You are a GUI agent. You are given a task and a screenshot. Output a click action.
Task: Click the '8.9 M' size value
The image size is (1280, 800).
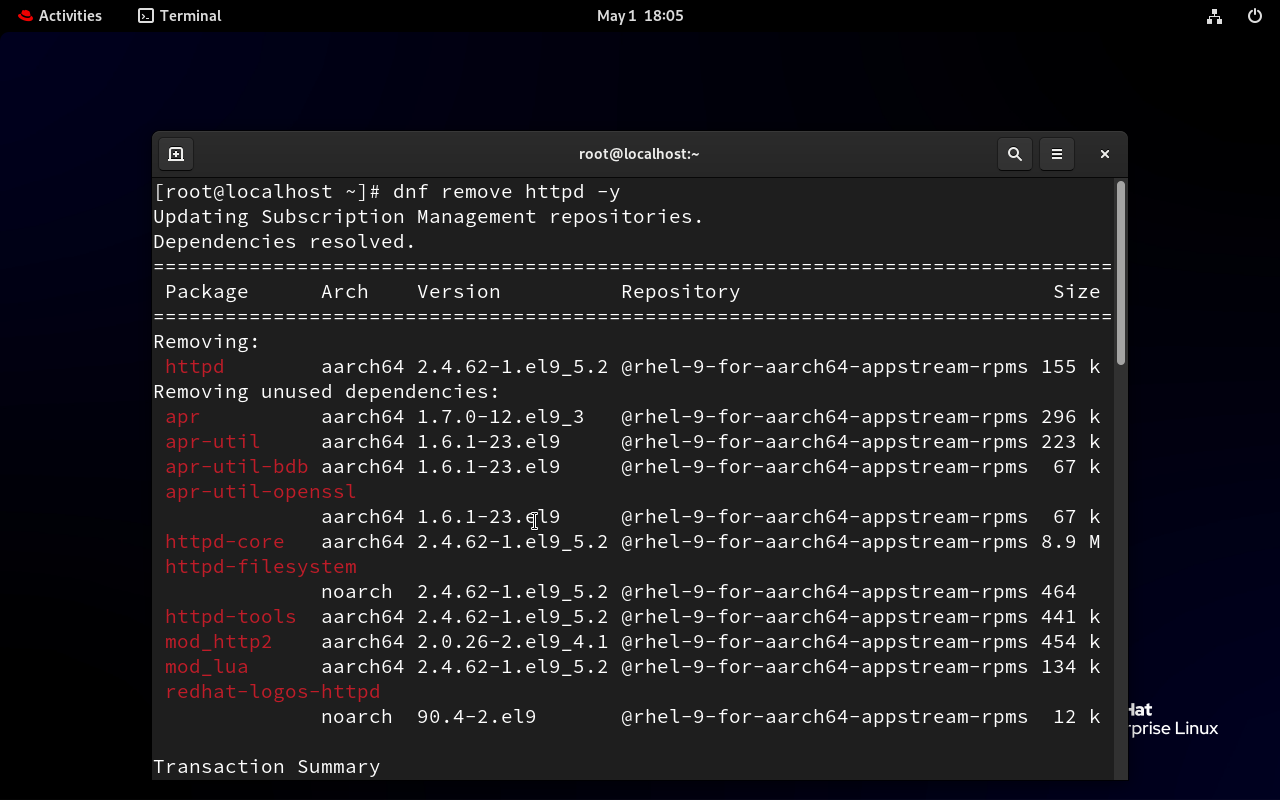click(1071, 542)
